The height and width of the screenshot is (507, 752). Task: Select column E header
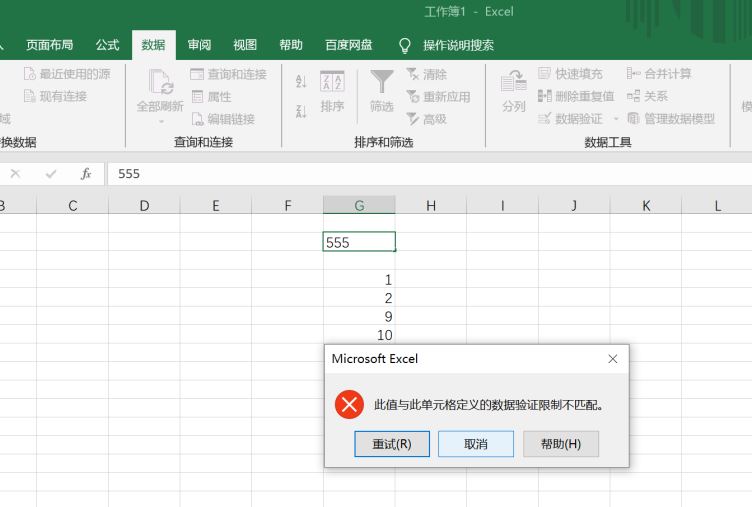216,205
